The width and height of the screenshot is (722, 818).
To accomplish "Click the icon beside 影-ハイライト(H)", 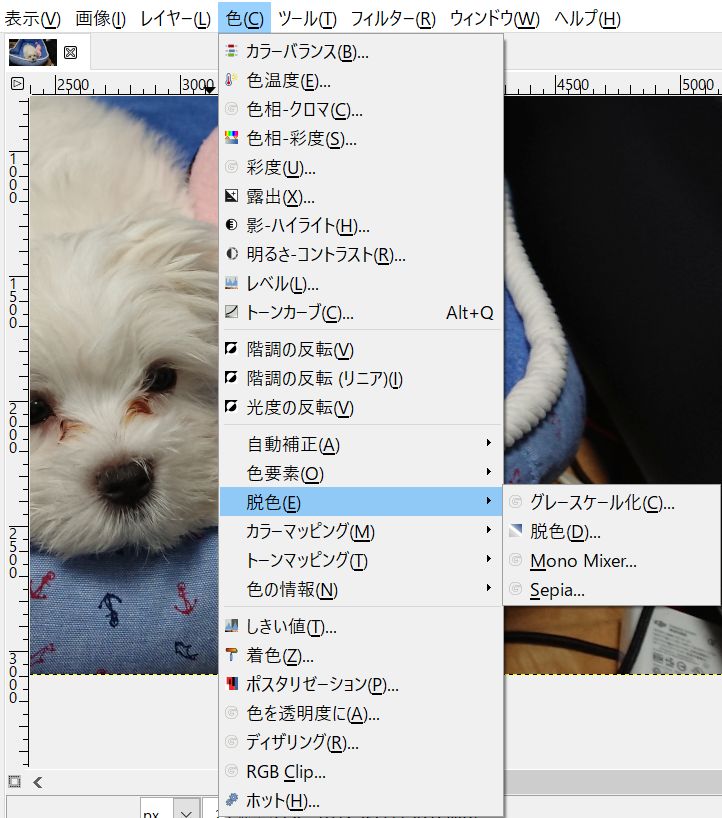I will (x=231, y=225).
